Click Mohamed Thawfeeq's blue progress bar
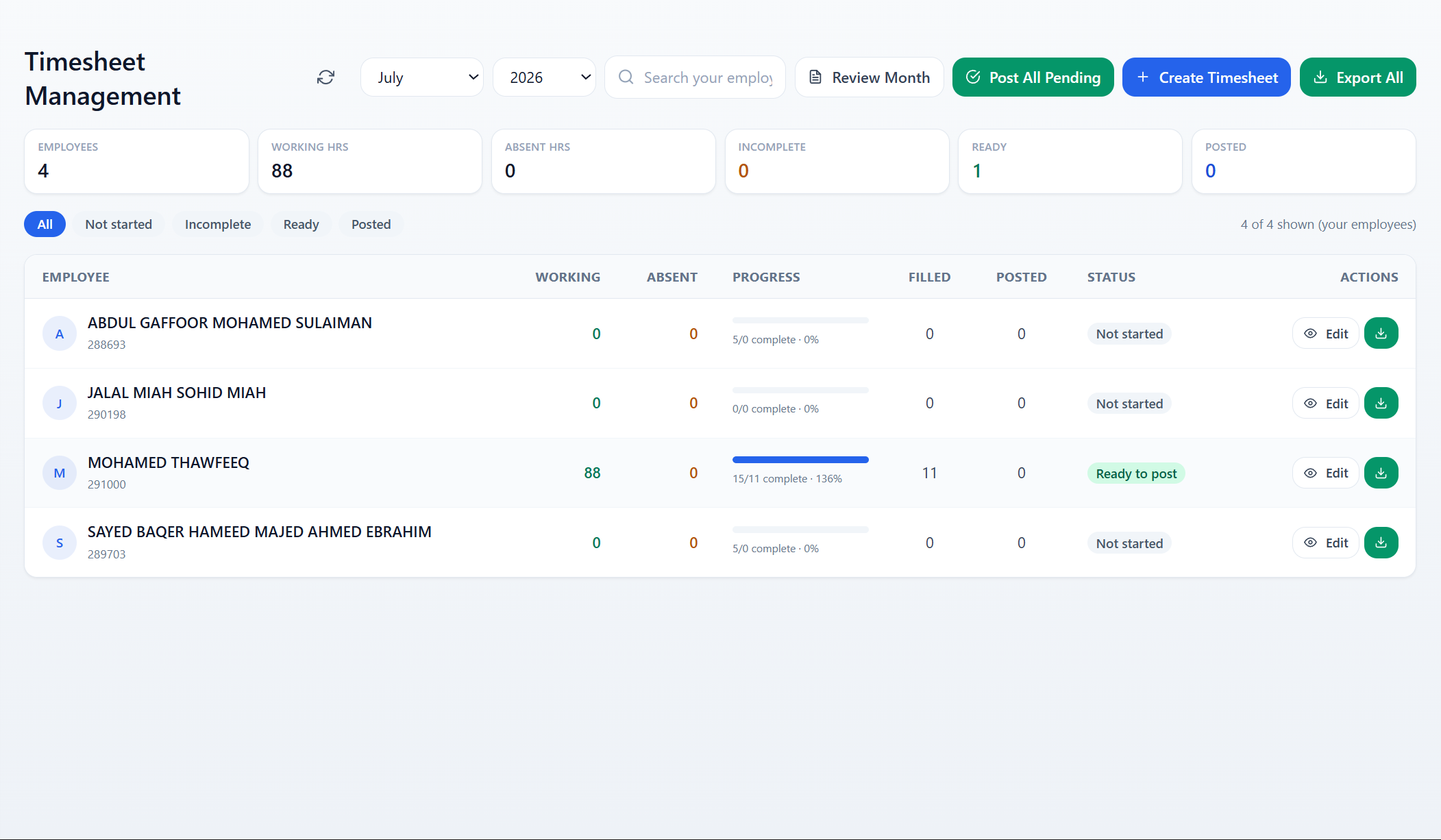Image resolution: width=1441 pixels, height=840 pixels. 800,460
